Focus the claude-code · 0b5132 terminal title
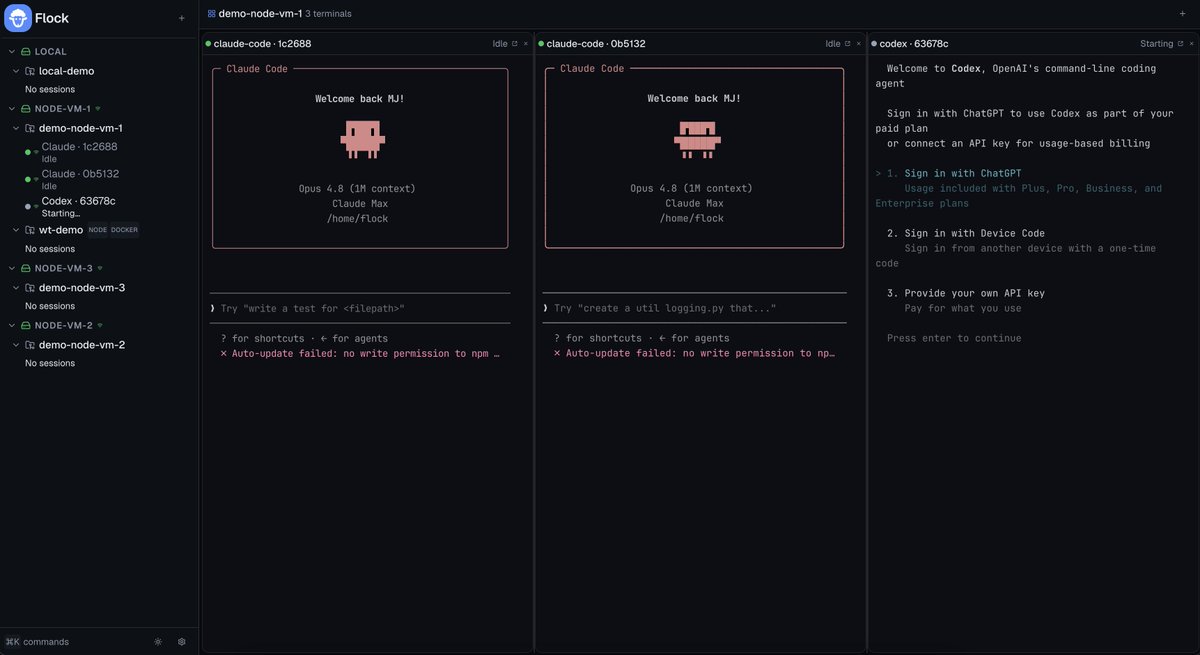Image resolution: width=1200 pixels, height=655 pixels. (596, 44)
